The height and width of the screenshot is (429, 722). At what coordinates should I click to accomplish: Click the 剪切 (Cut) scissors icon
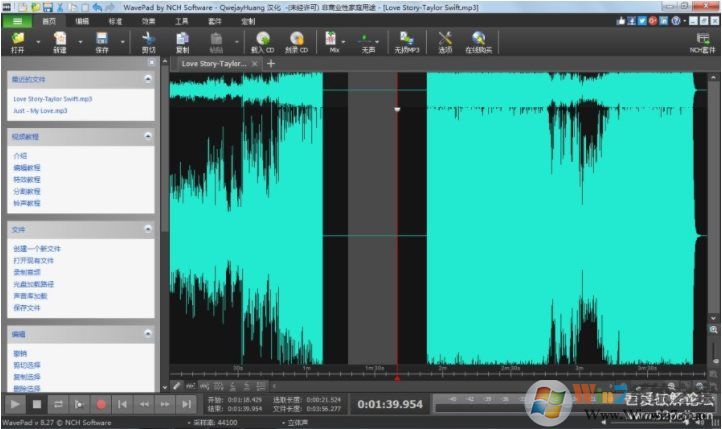148,39
